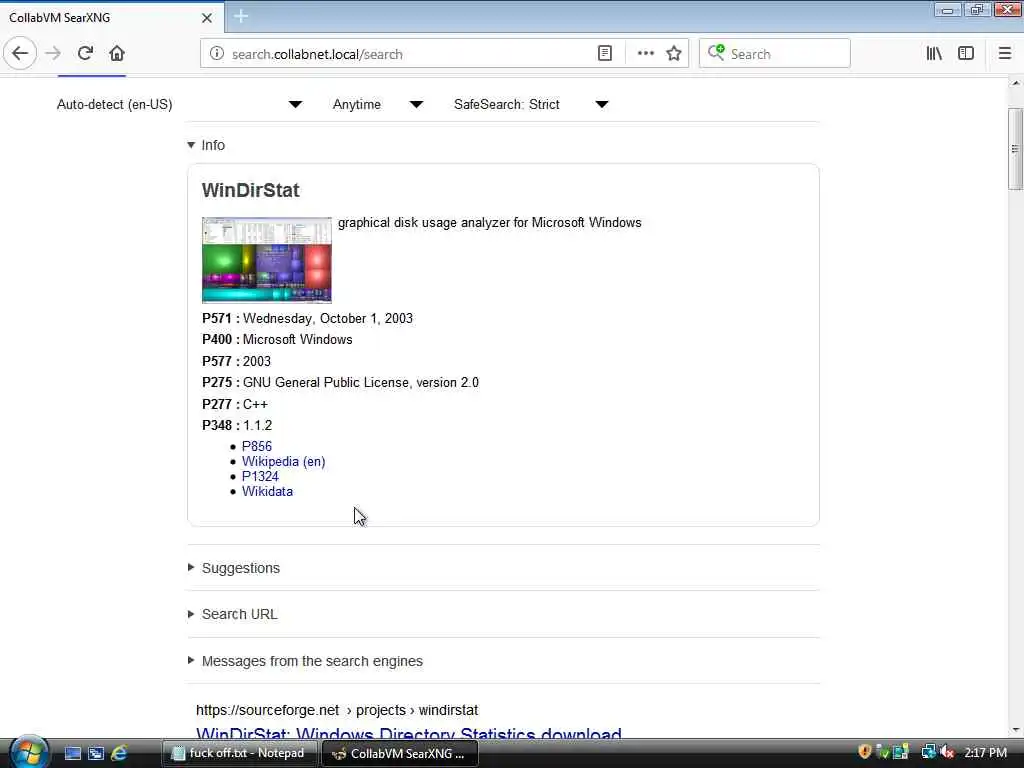Expand Messages from the search engines

305,661
